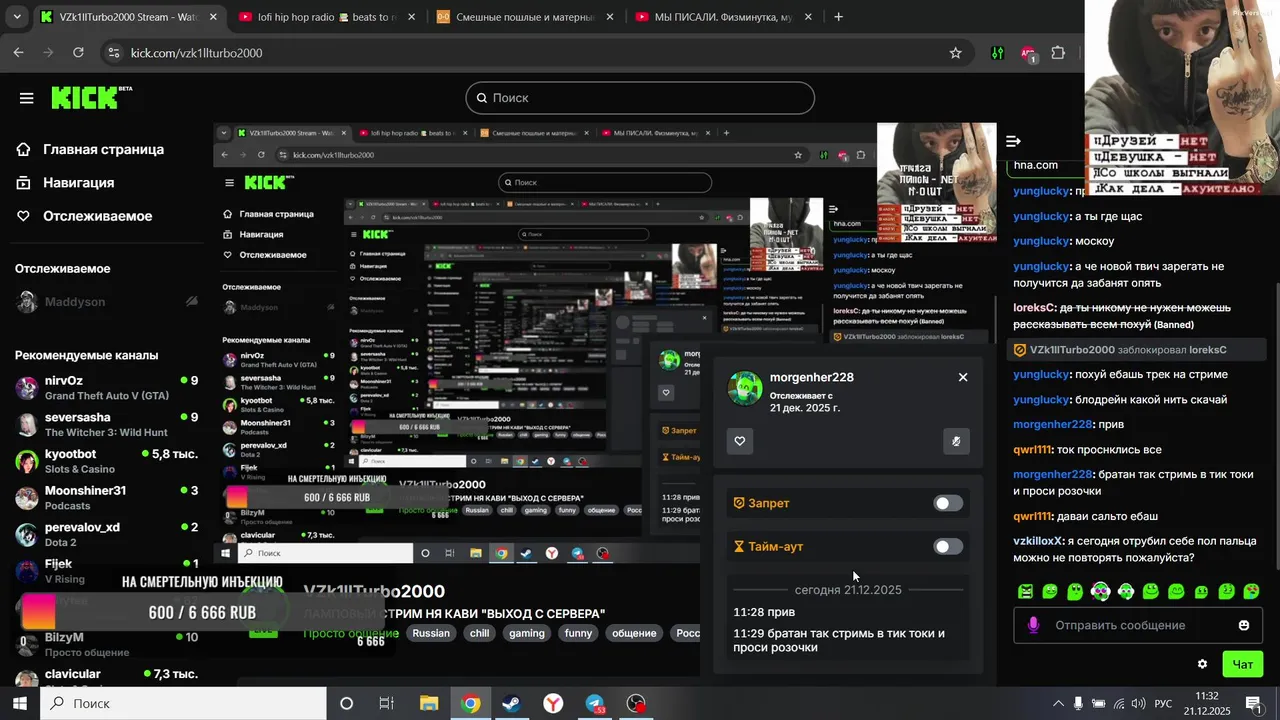Click the purple microphone in chat input
Image resolution: width=1280 pixels, height=720 pixels.
(1033, 625)
